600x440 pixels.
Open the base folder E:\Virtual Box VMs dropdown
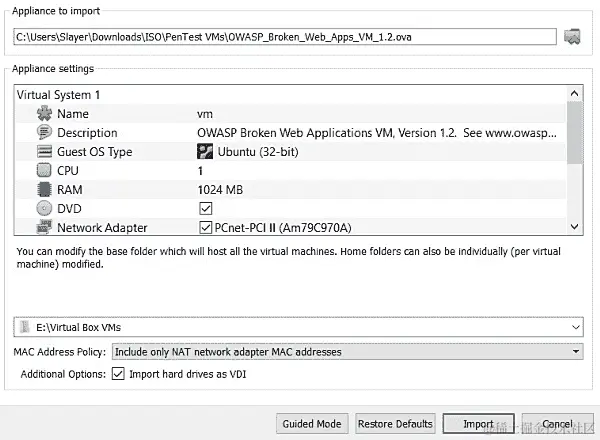(x=576, y=327)
